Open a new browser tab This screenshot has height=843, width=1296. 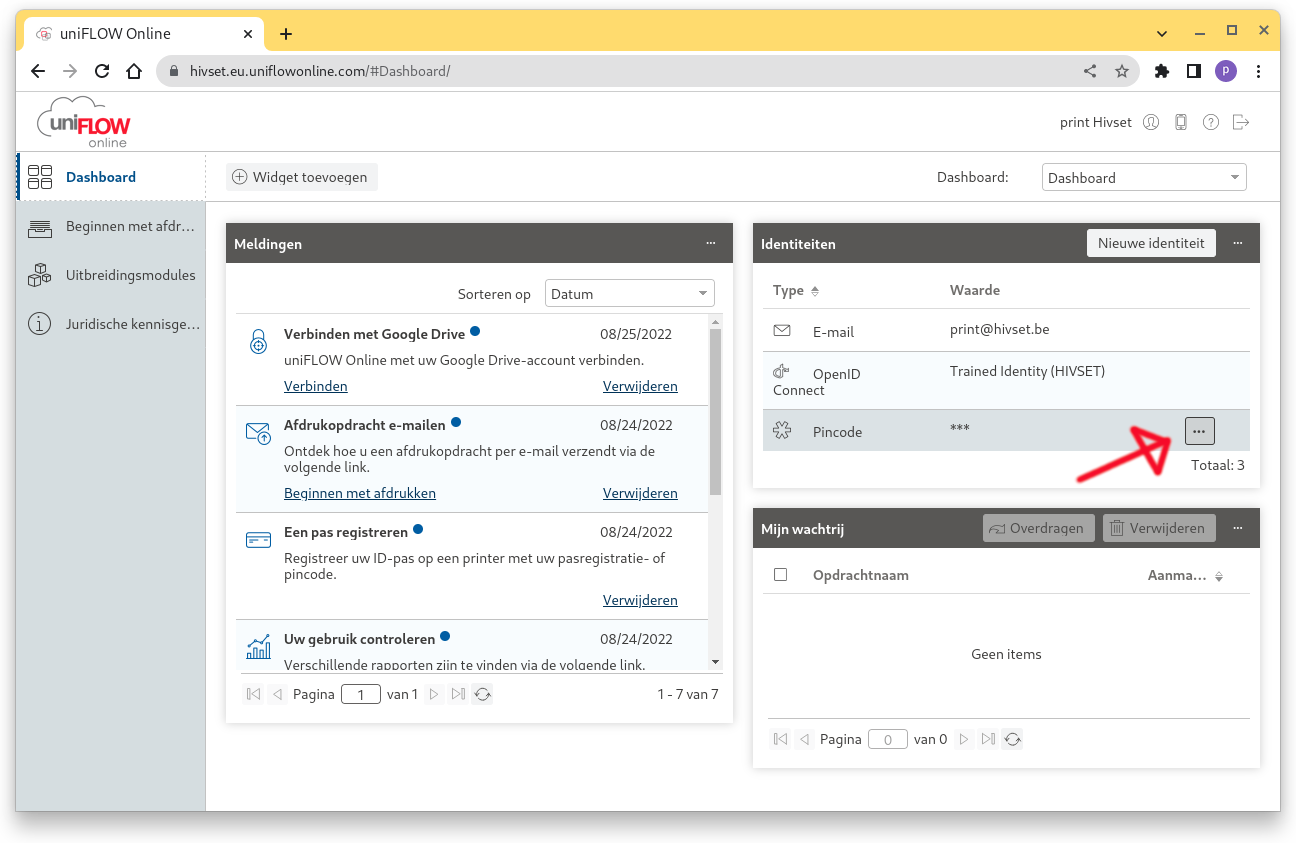pyautogui.click(x=286, y=34)
